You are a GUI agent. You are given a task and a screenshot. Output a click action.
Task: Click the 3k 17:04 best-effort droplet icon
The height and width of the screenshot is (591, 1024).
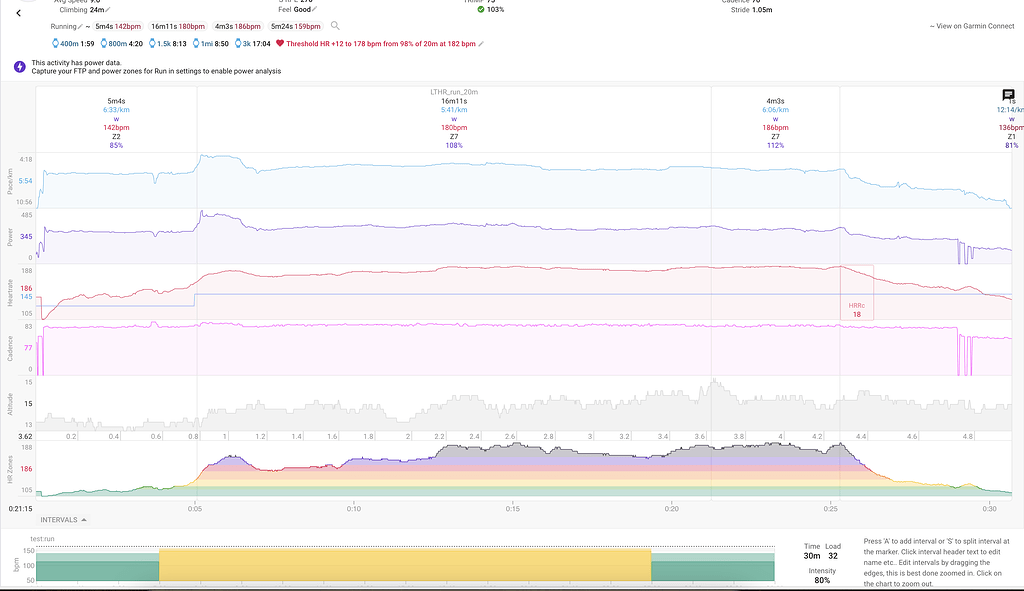[237, 43]
